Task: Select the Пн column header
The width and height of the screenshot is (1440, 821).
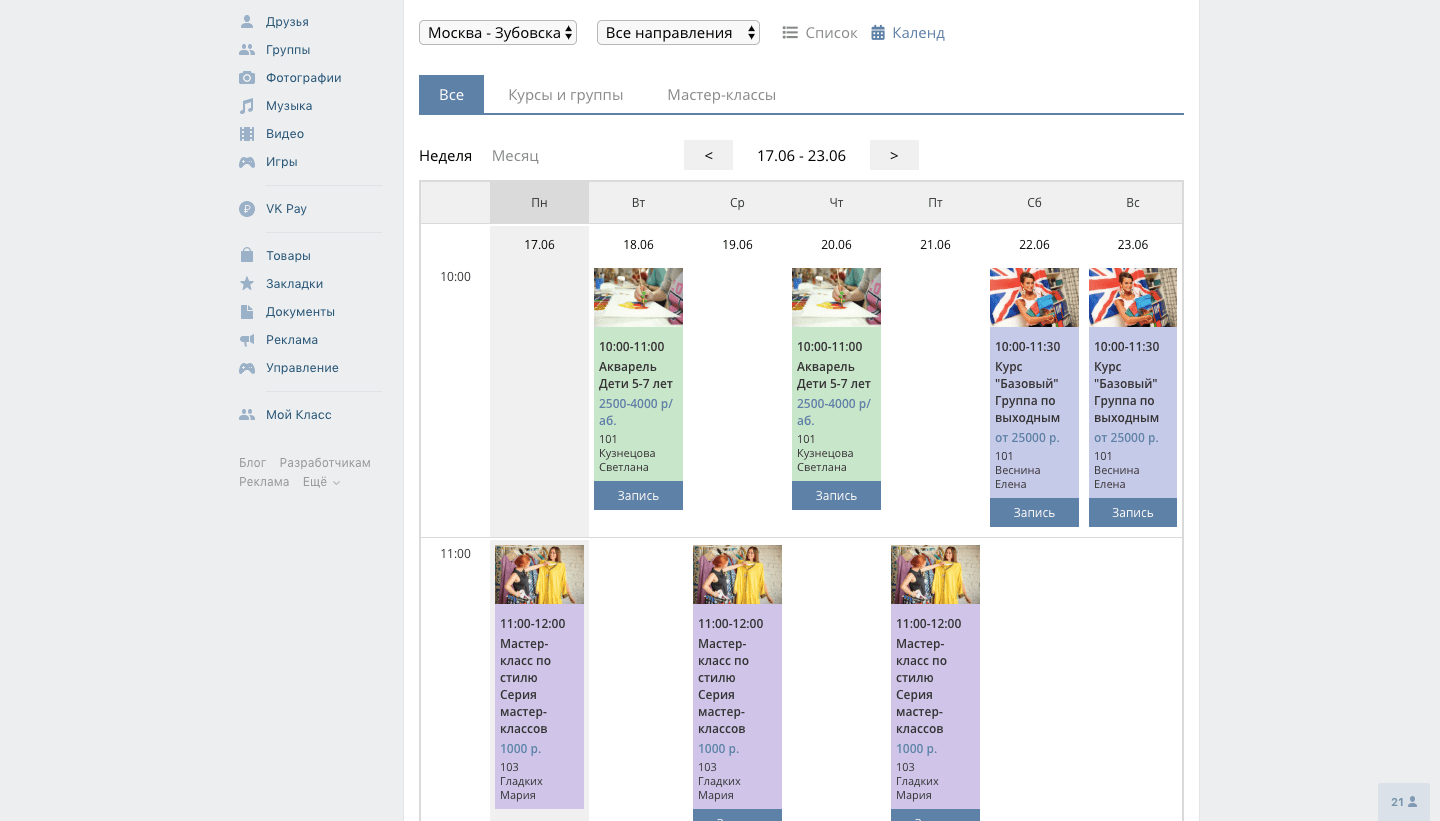Action: [x=539, y=202]
